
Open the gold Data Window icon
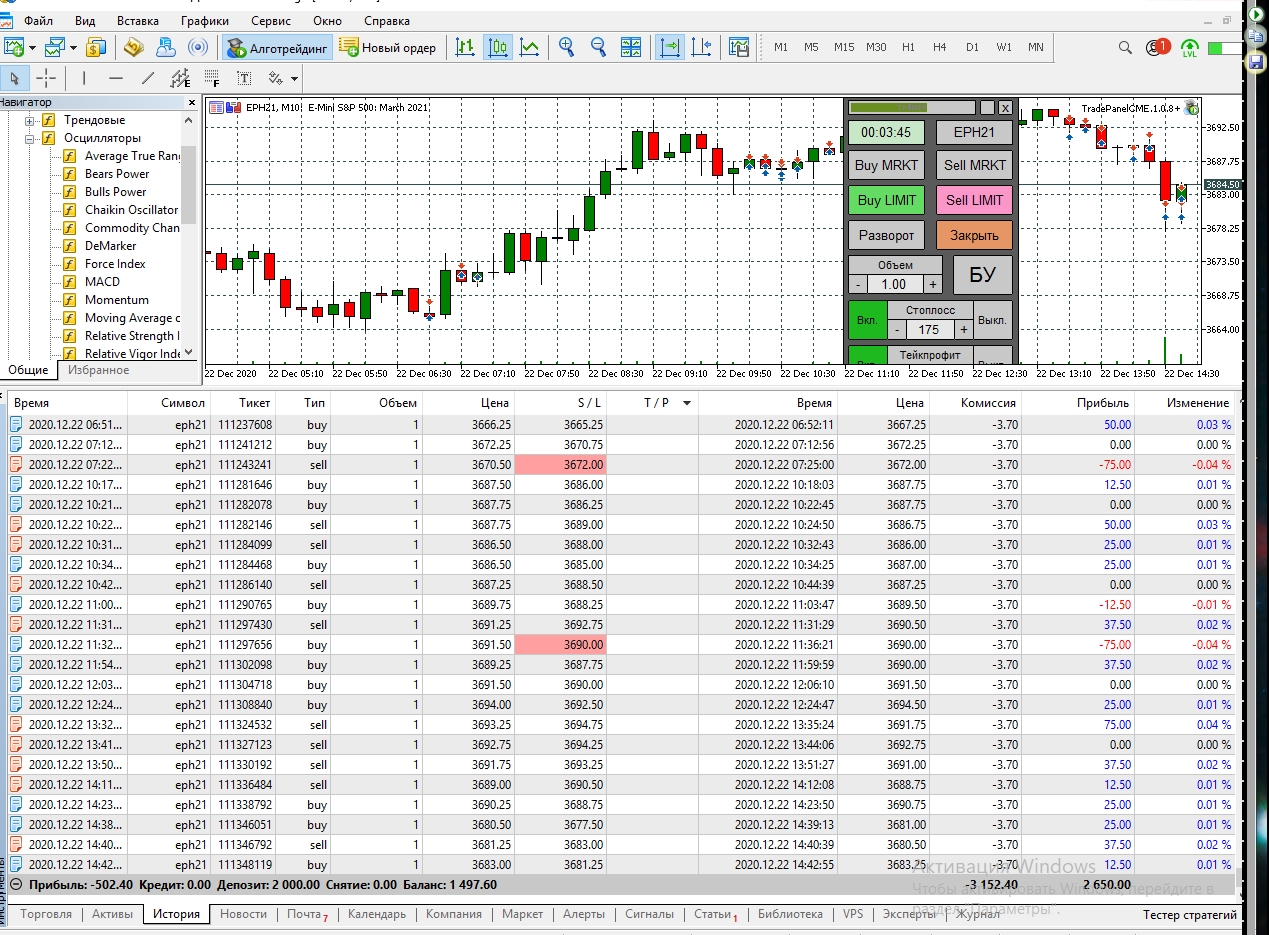click(x=133, y=47)
